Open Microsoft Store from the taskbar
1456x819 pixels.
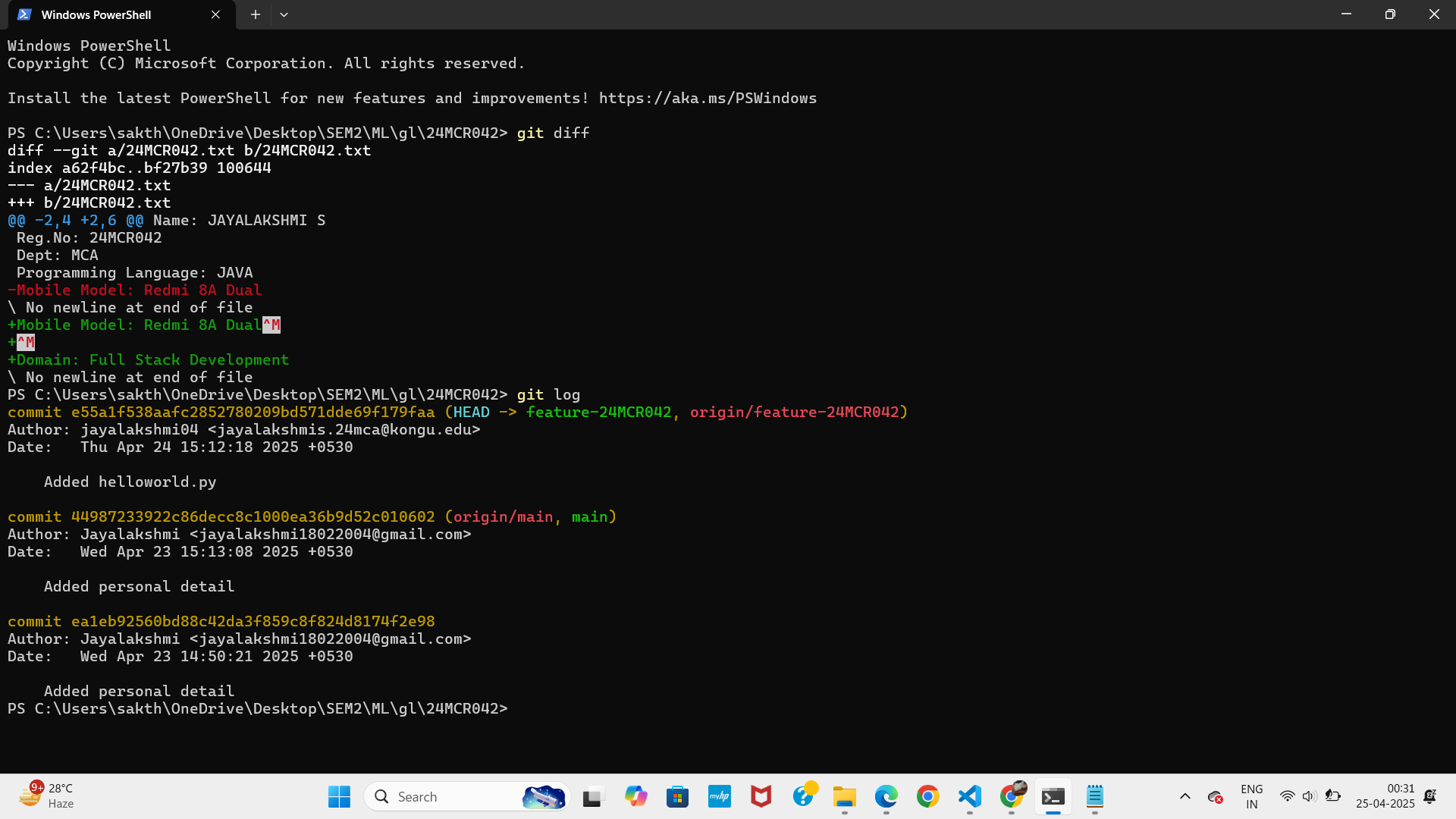coord(677,796)
